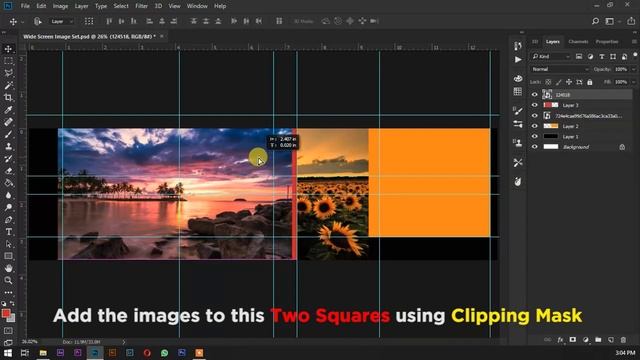Select the Dodge tool
Viewport: 640px width, 360px height.
(x=8, y=207)
